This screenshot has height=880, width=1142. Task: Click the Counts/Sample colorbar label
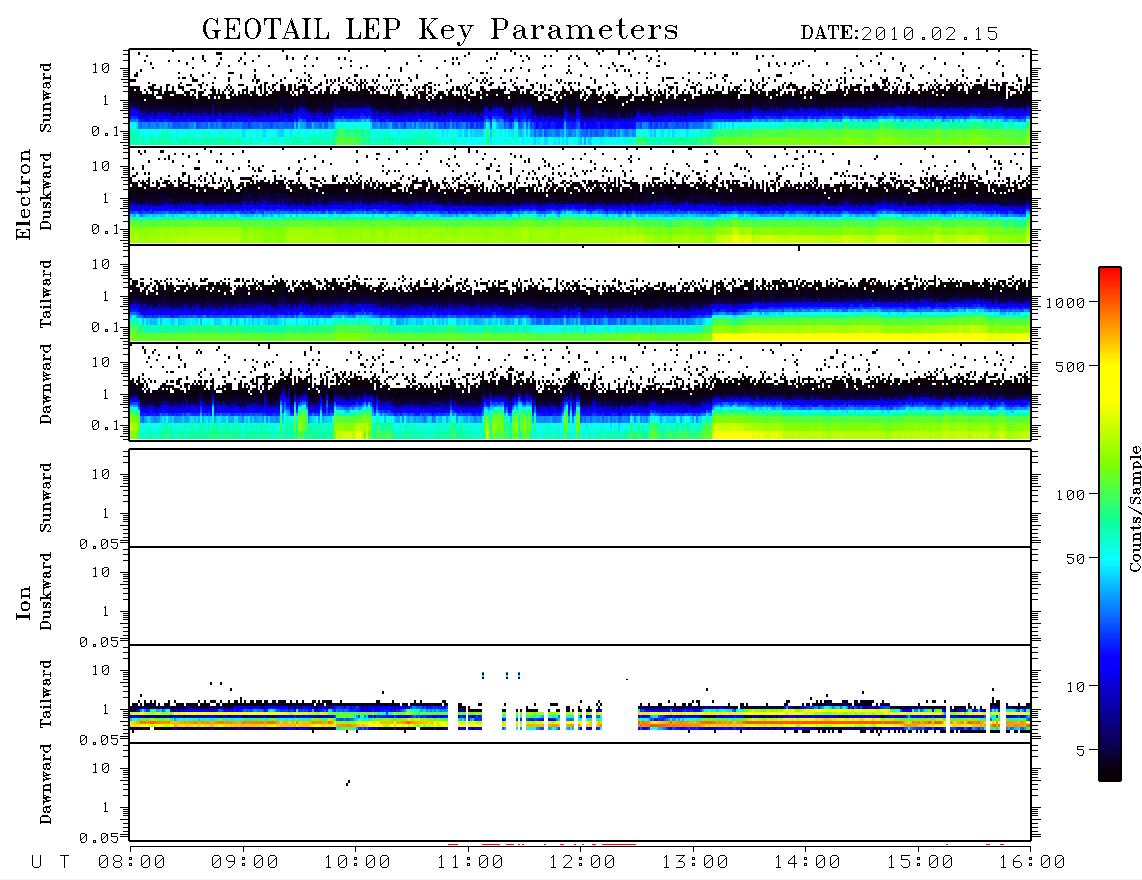[1134, 508]
